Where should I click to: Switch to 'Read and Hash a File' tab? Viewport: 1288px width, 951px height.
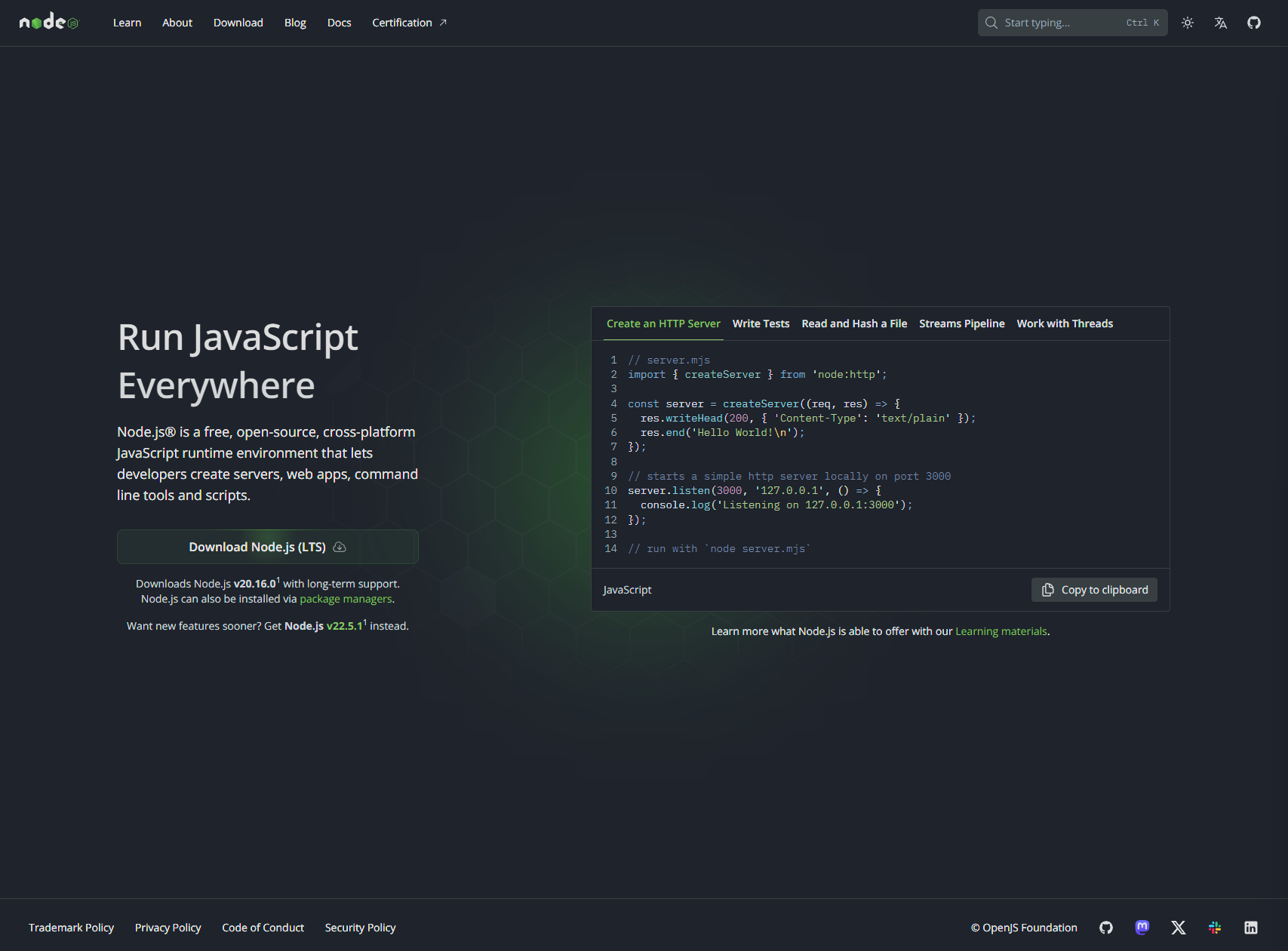pyautogui.click(x=854, y=324)
